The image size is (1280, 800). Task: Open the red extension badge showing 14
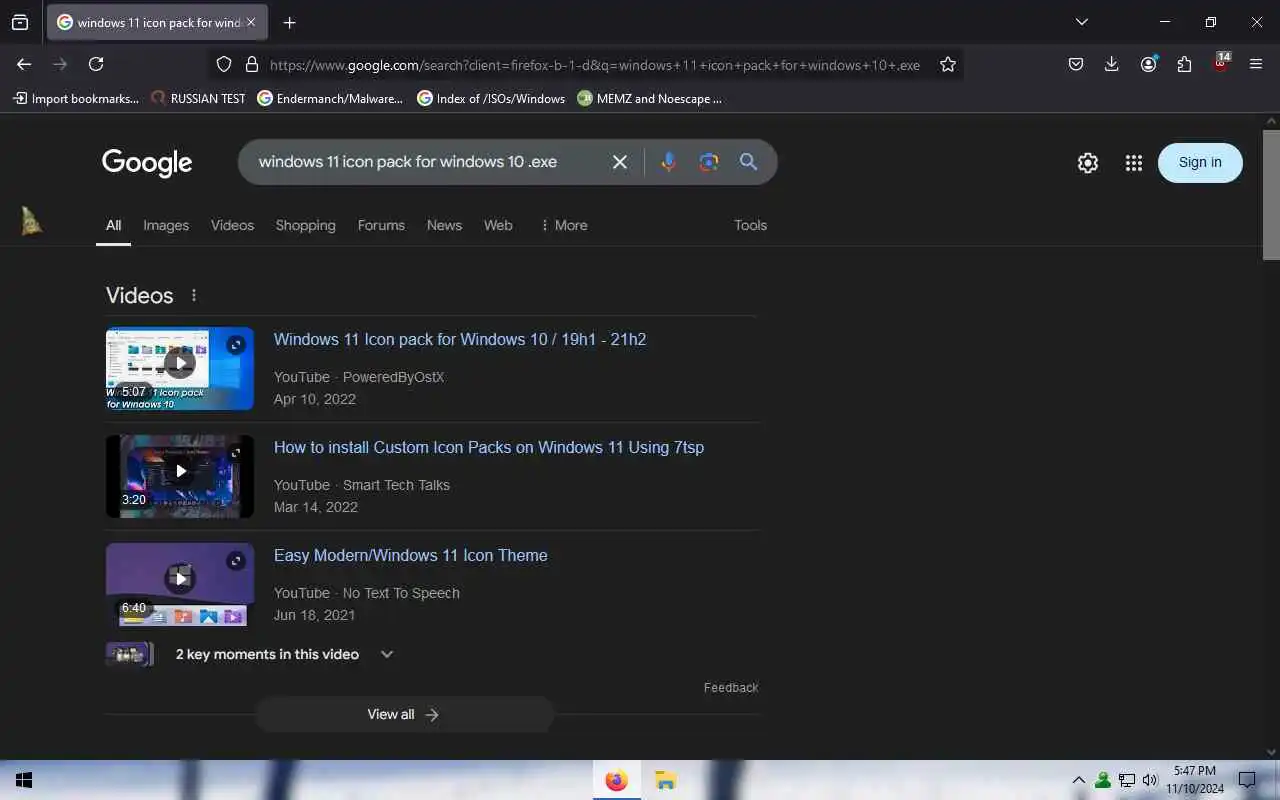point(1221,62)
